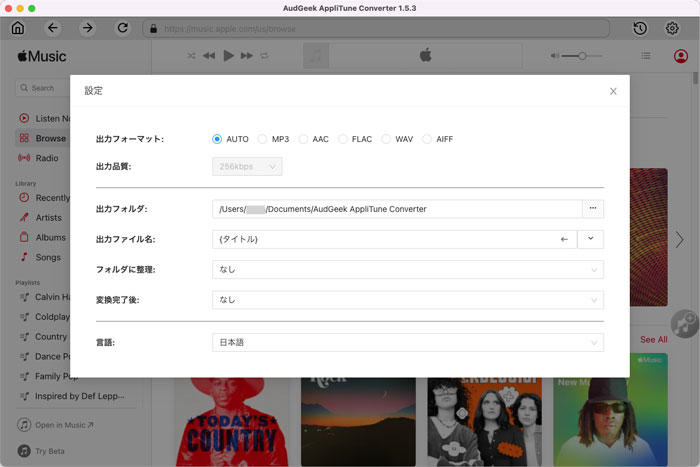Image resolution: width=700 pixels, height=467 pixels.
Task: Adjust the volume slider
Action: (x=582, y=56)
